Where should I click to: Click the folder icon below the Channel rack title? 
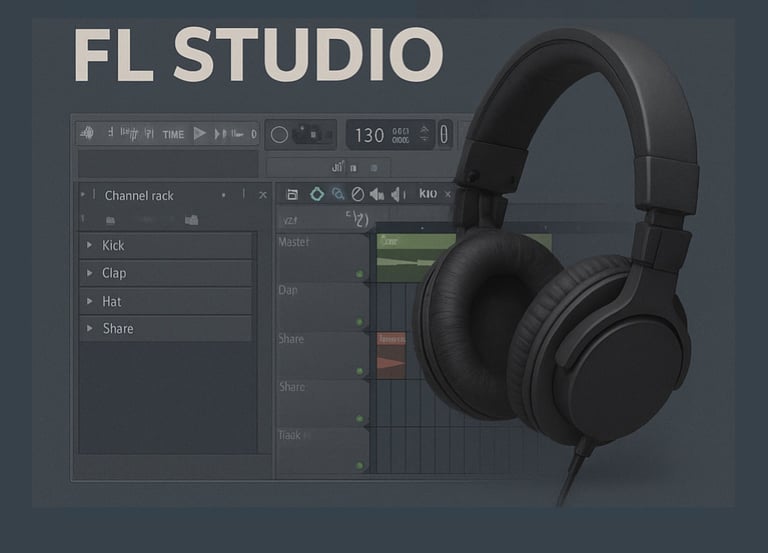192,220
